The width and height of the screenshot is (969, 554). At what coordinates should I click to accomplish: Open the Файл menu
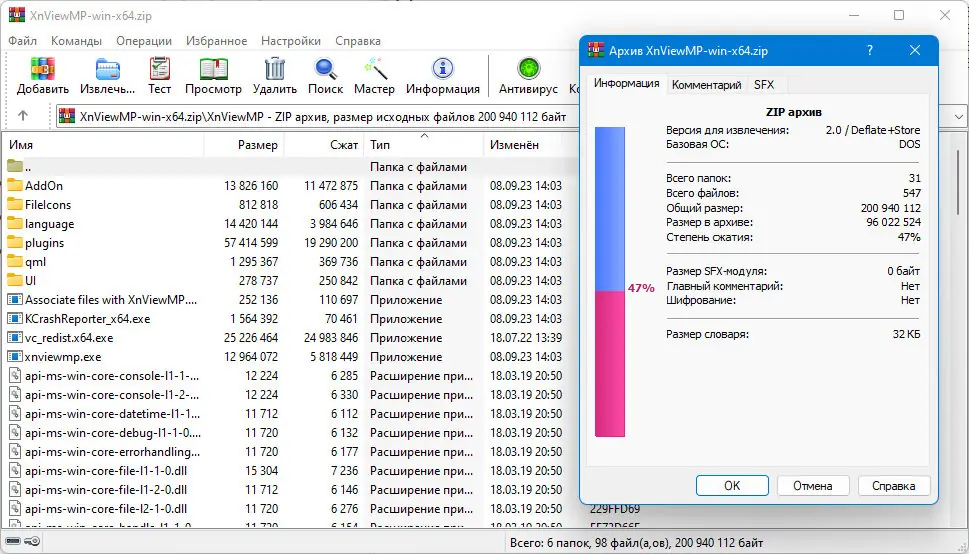(x=23, y=41)
